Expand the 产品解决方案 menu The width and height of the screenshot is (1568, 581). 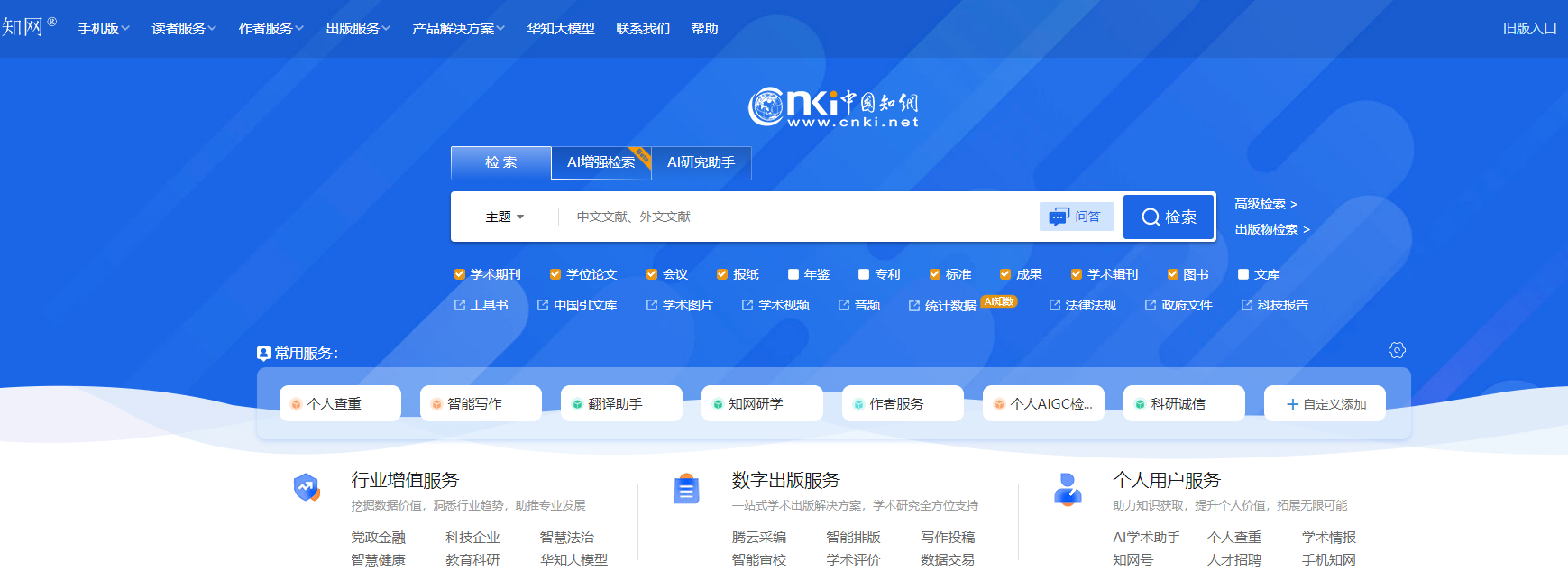click(459, 29)
